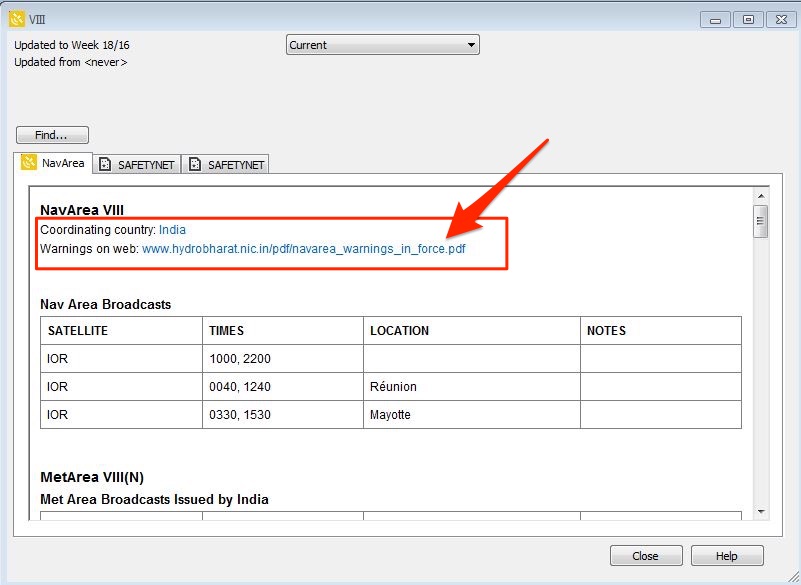Click the scrollbar up arrow
The width and height of the screenshot is (801, 585).
[761, 196]
